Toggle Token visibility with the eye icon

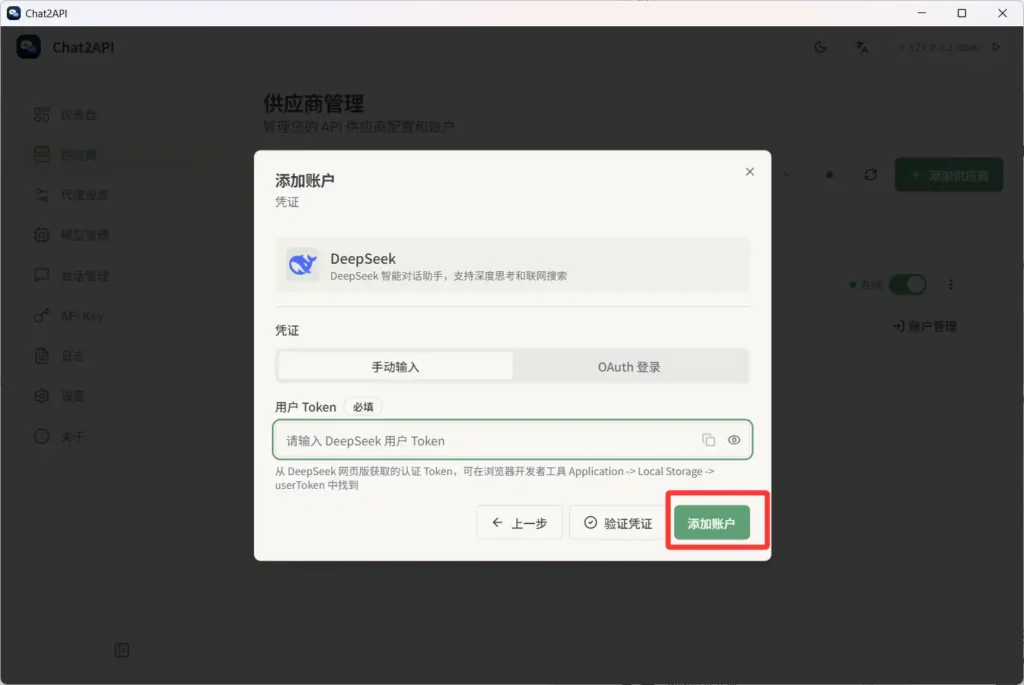point(734,440)
